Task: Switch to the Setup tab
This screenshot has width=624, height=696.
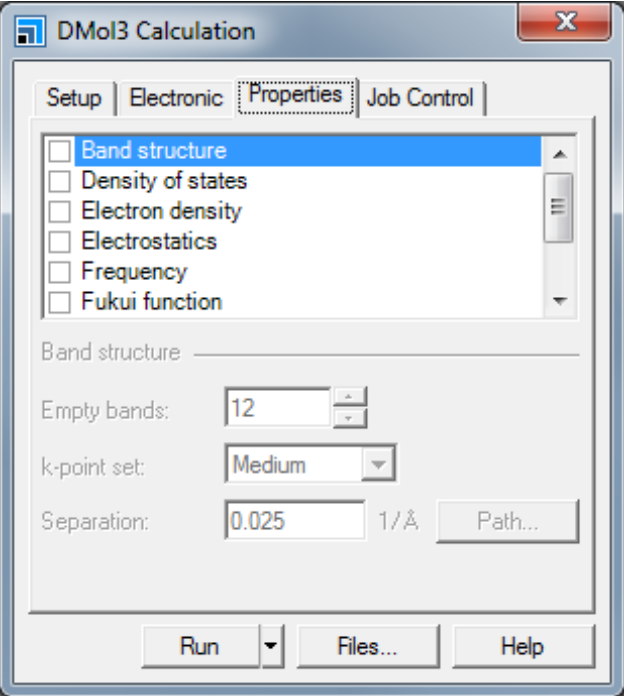Action: coord(75,98)
